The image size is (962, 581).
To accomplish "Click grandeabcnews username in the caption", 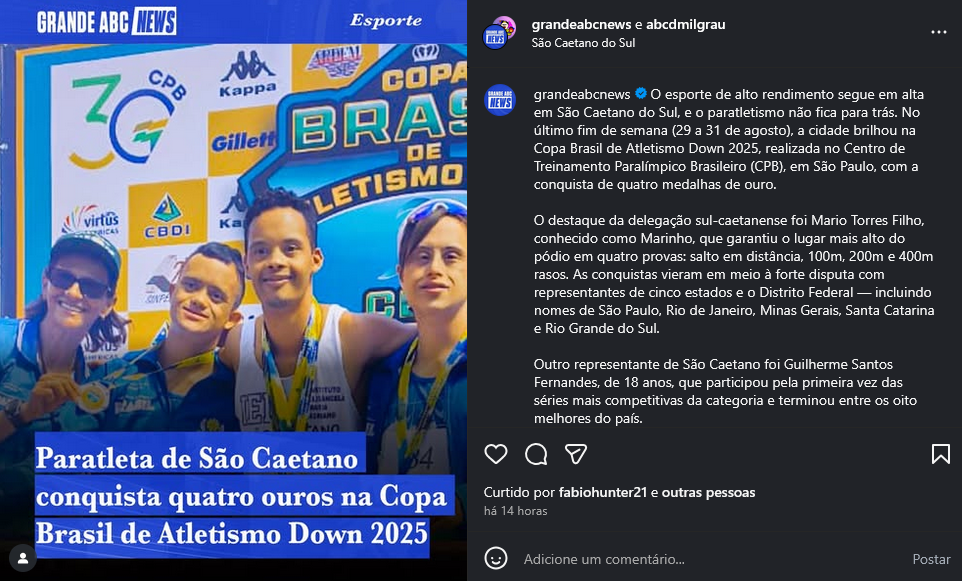I will [x=582, y=94].
